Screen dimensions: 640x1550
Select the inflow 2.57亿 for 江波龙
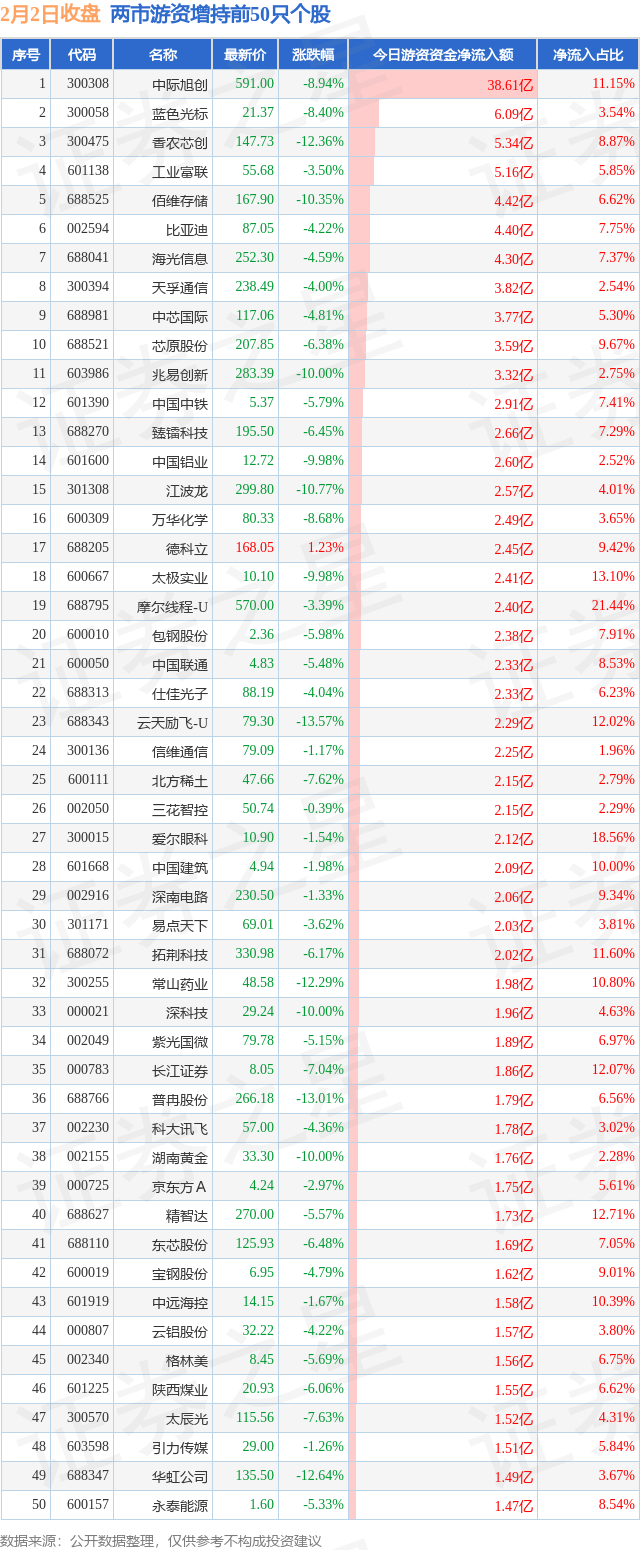point(514,491)
